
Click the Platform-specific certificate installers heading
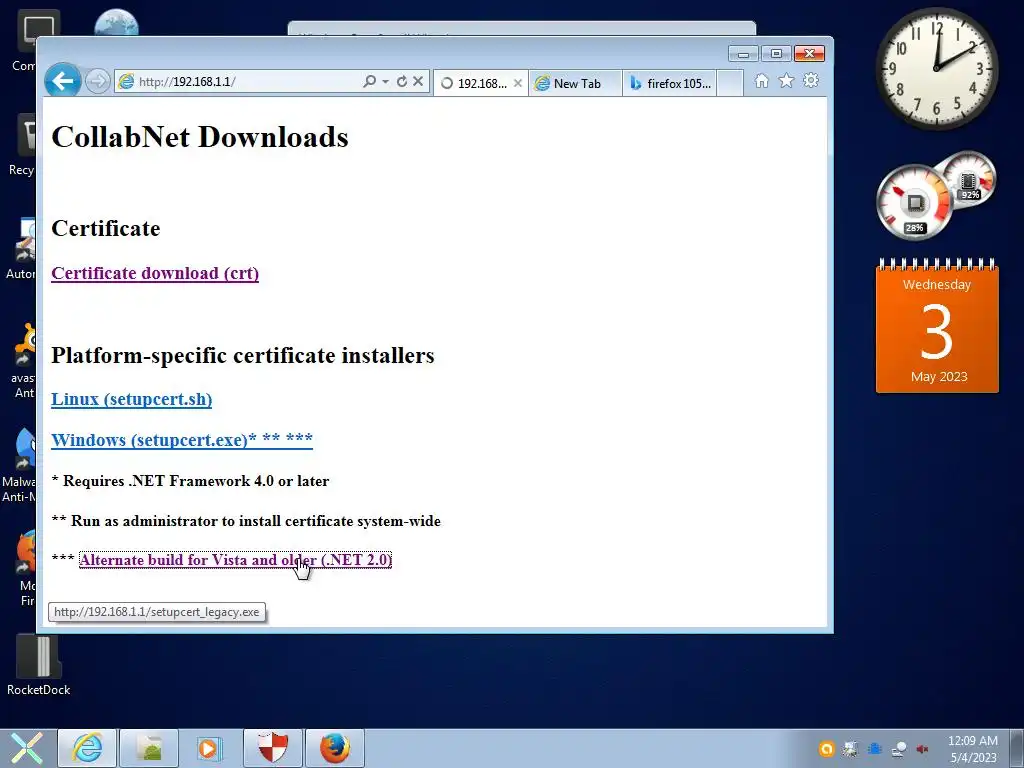pos(242,355)
